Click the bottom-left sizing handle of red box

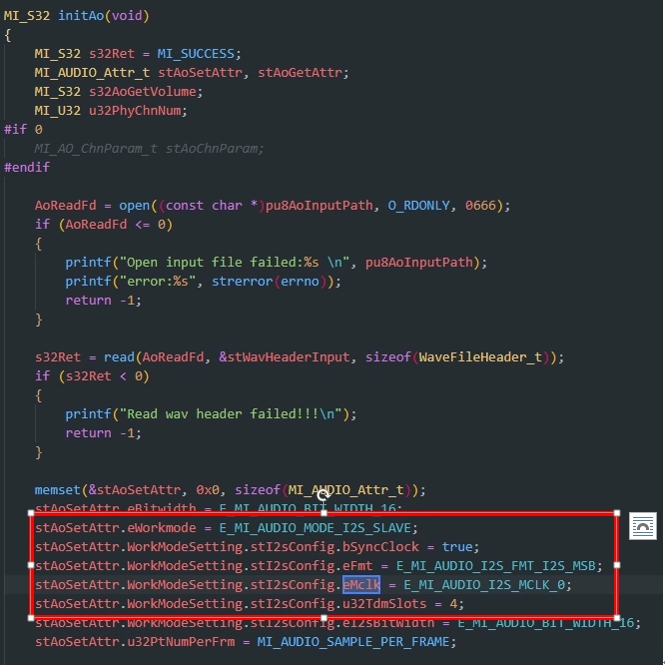(31, 618)
